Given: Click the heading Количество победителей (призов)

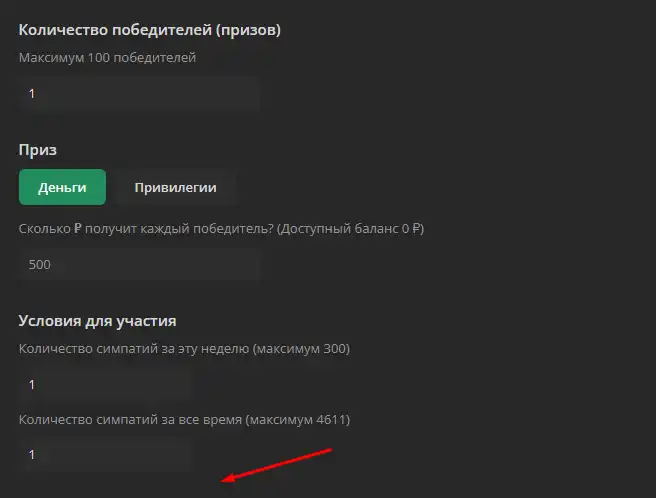Looking at the screenshot, I should tap(150, 30).
